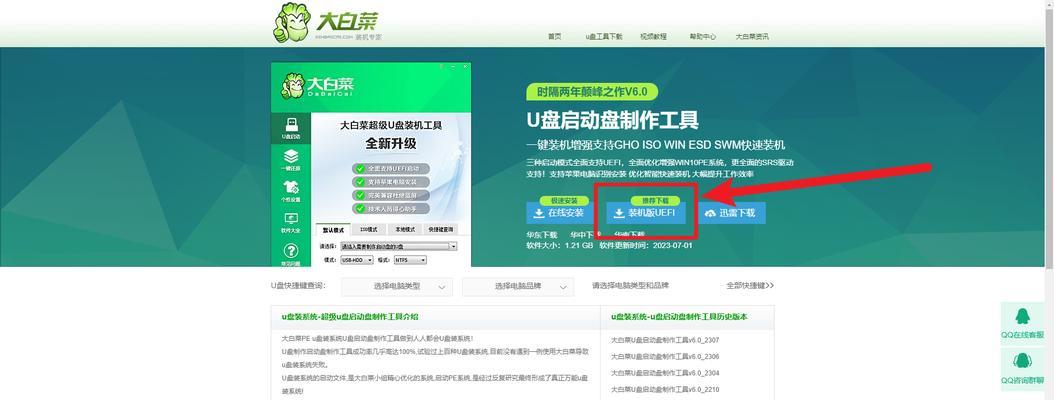This screenshot has height=400, width=1054.
Task: Open the 全部快捷键>> link
Action: pos(750,286)
